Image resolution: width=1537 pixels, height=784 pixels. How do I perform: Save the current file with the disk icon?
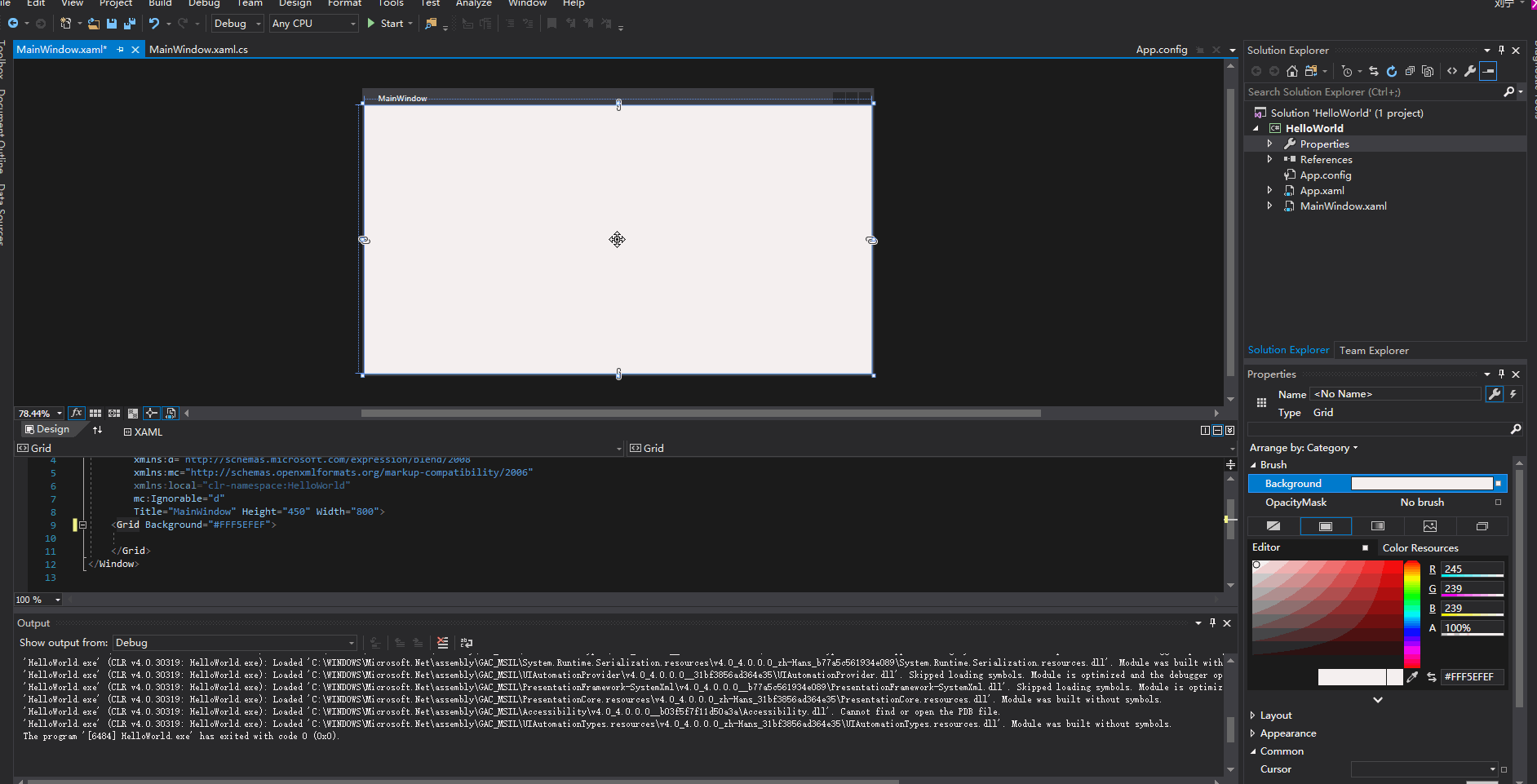(x=112, y=24)
